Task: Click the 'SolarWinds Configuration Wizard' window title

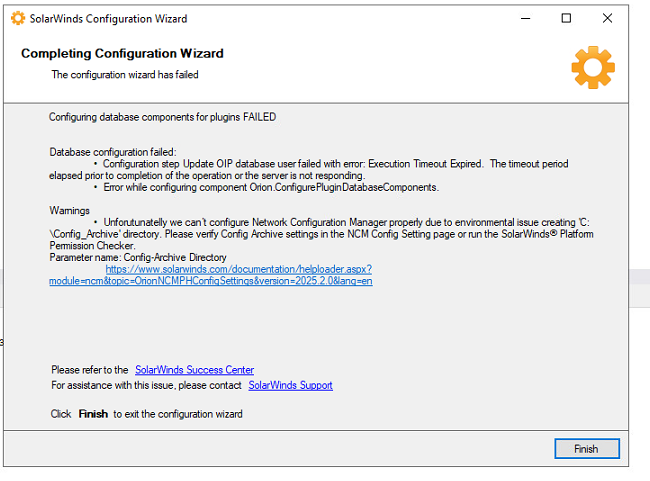Action: 109,19
